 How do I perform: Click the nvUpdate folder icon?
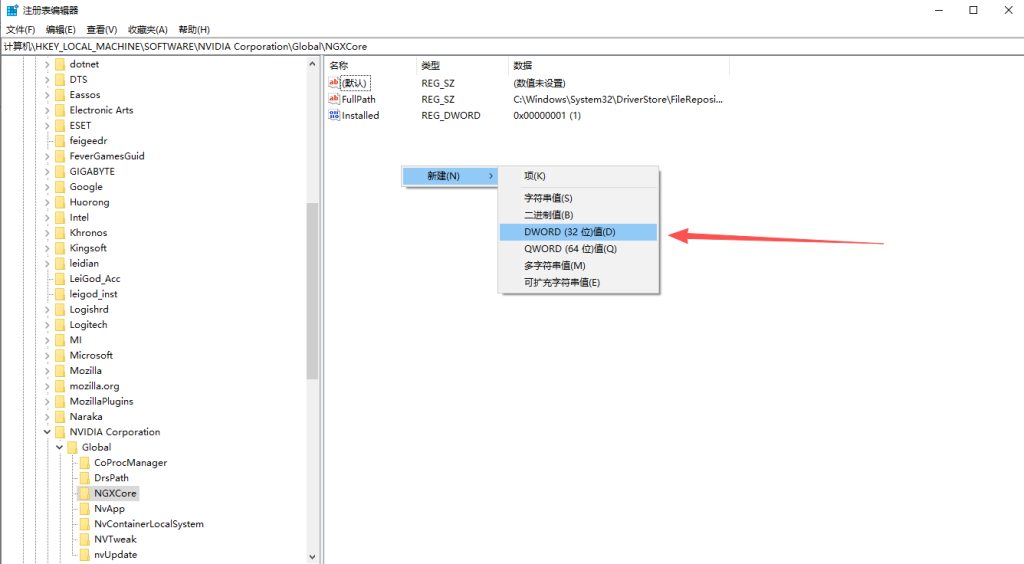[84, 554]
